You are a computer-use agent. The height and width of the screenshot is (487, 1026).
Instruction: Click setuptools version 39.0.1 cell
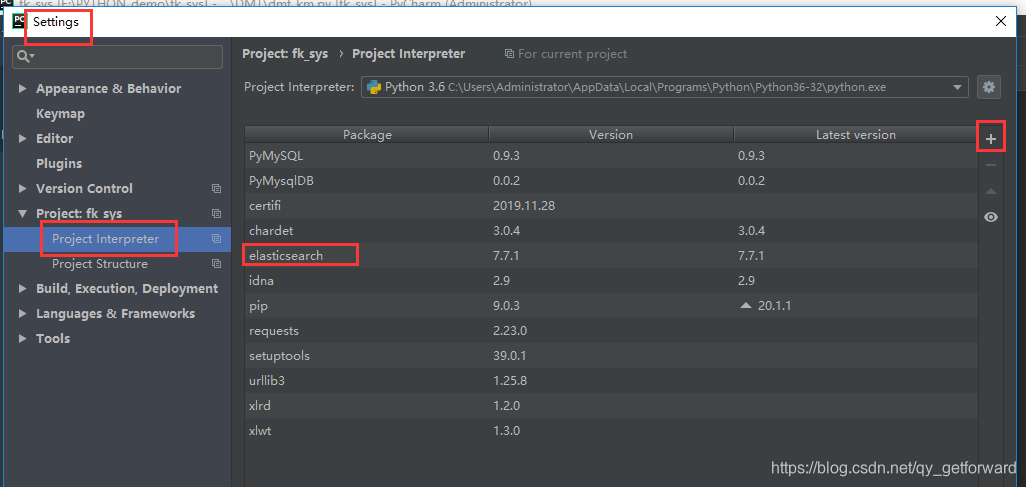click(510, 356)
